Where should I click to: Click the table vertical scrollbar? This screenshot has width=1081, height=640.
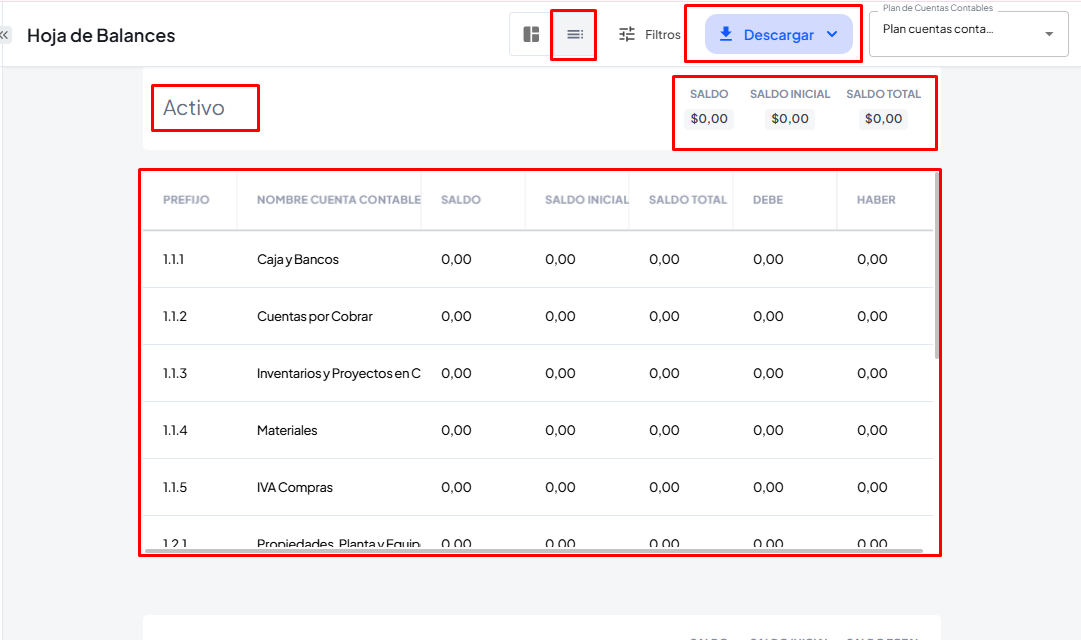936,266
